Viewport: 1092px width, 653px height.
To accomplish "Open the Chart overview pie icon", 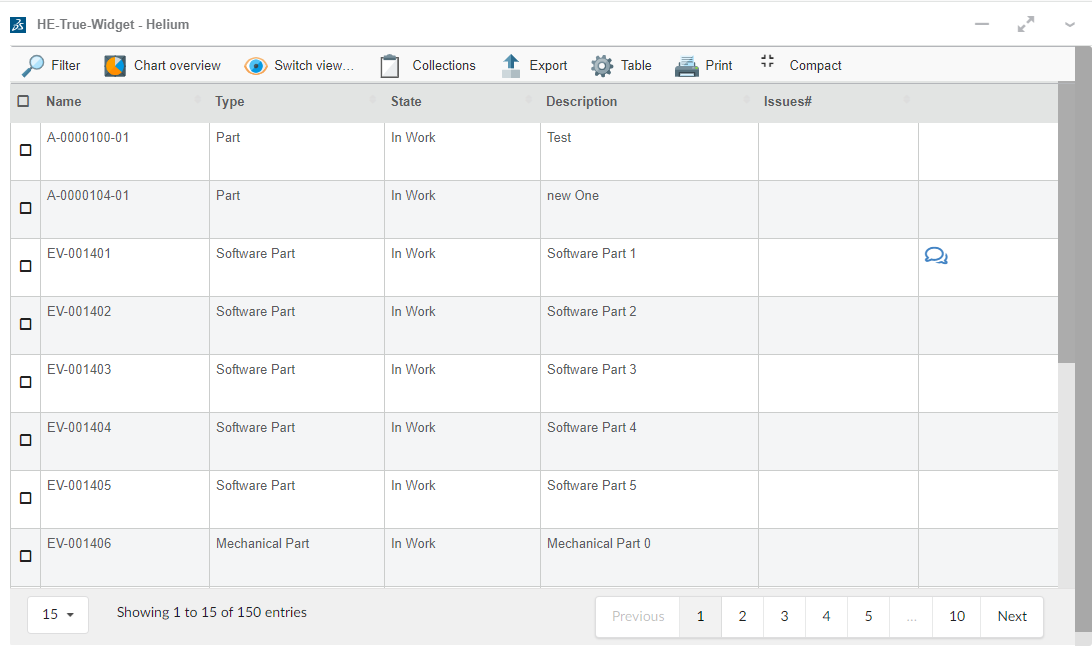I will point(115,66).
